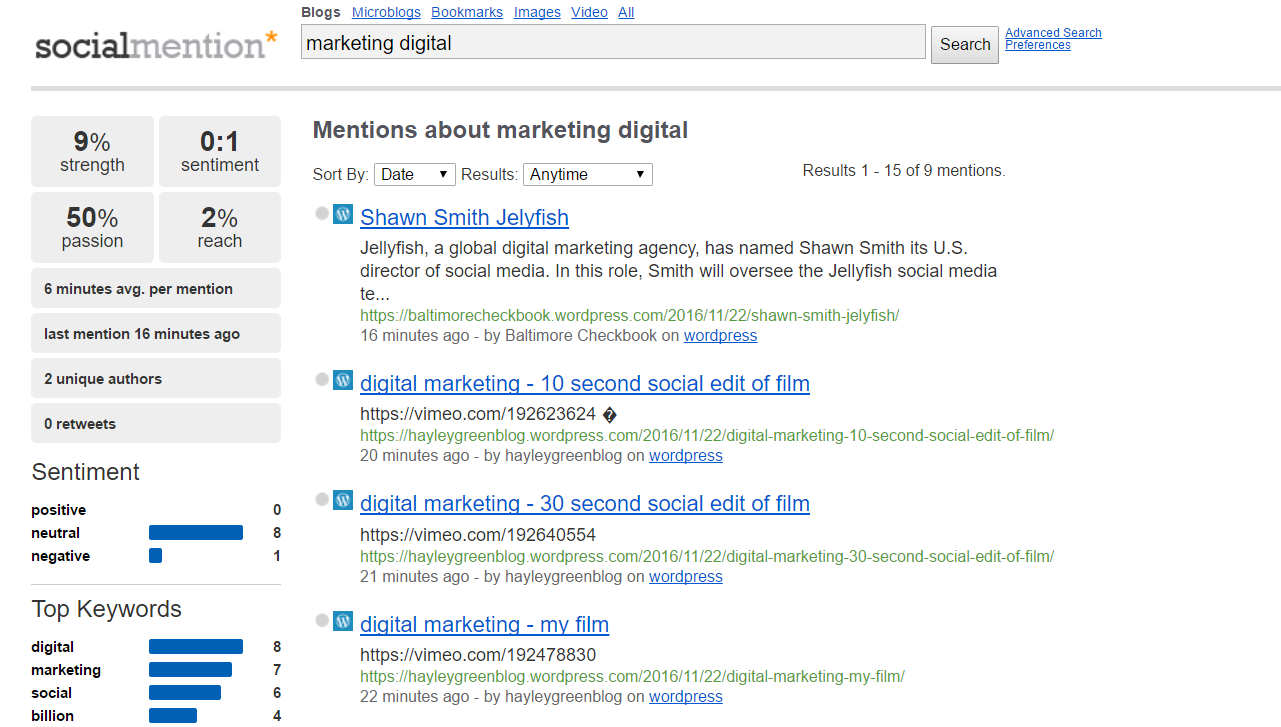Click Mentions about marketing digital heading

click(500, 130)
